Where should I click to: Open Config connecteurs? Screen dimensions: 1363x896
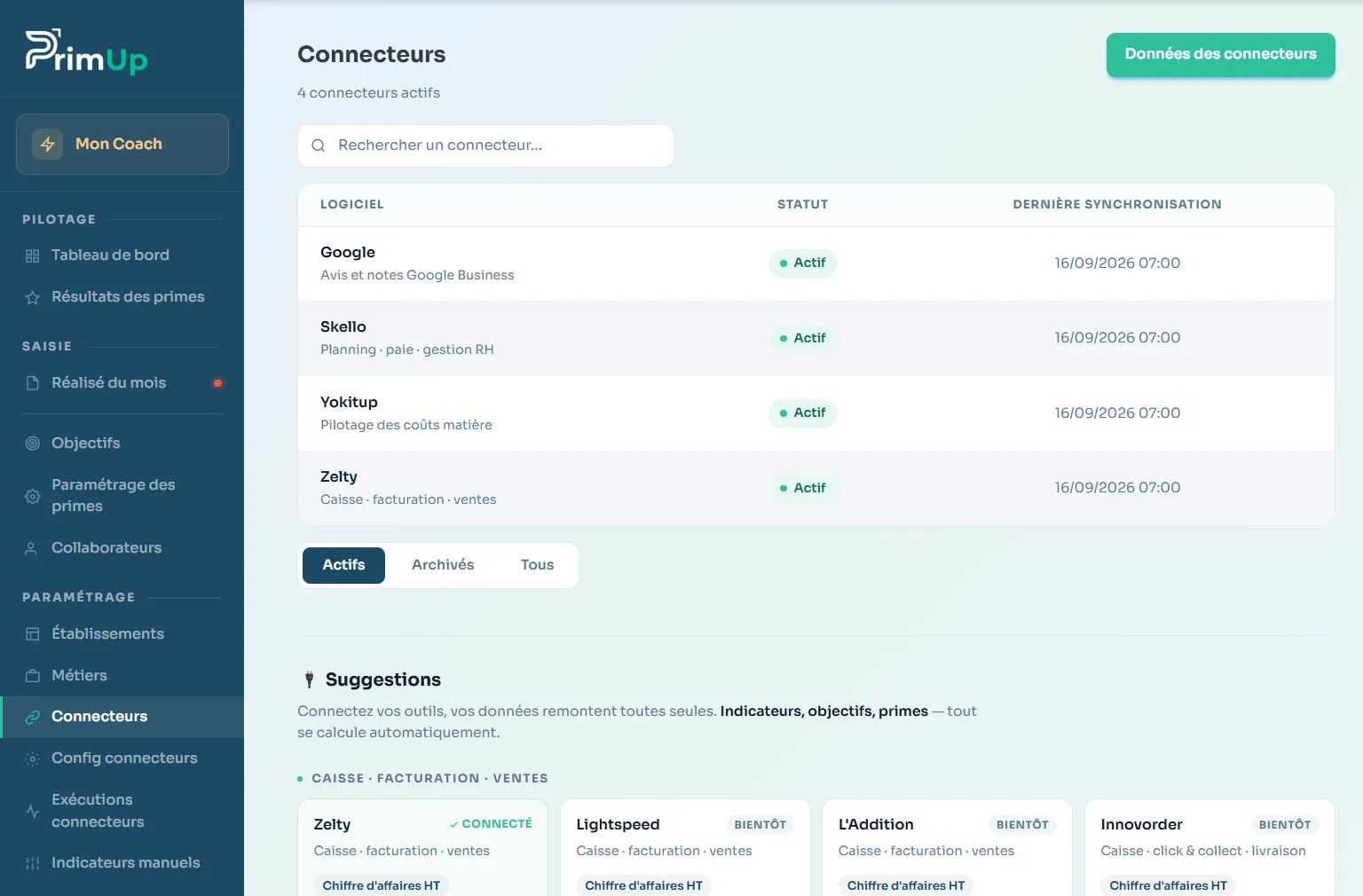[122, 758]
